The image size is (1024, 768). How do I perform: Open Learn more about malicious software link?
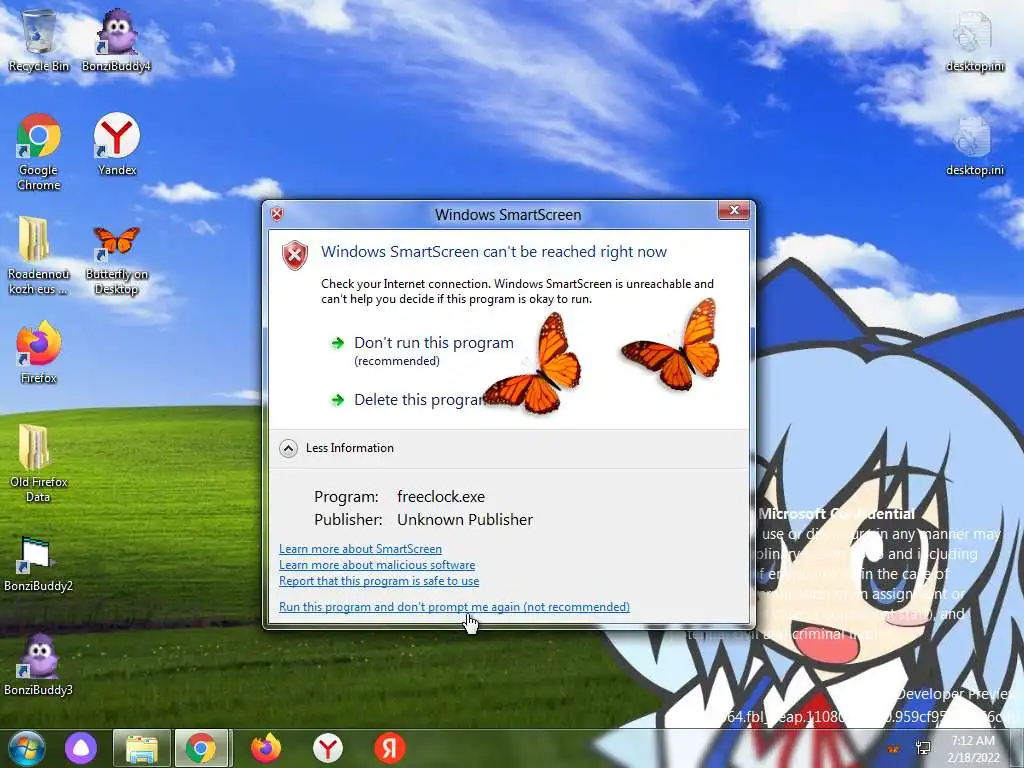377,565
